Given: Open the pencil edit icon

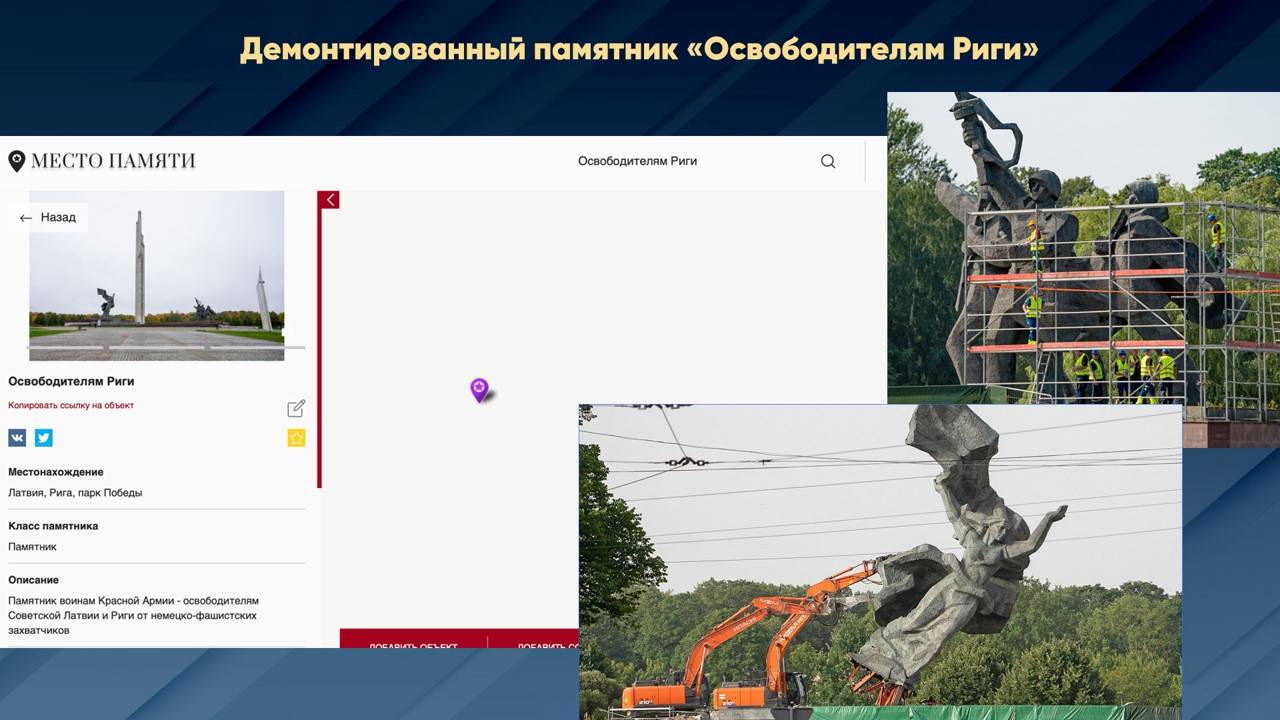Looking at the screenshot, I should point(296,408).
